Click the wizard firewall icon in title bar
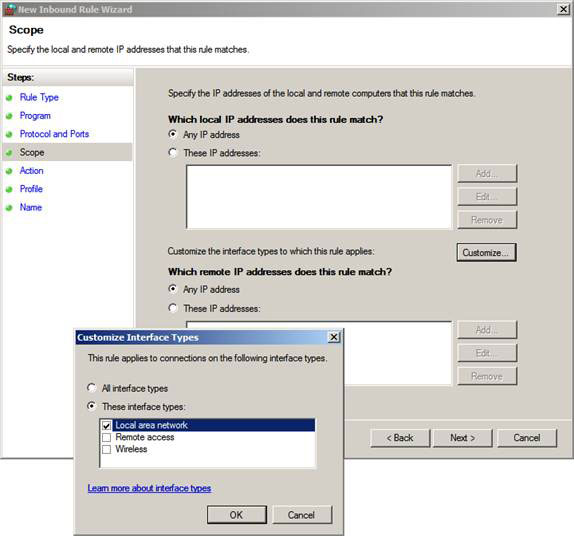Screen dimensions: 574x536 coord(10,9)
